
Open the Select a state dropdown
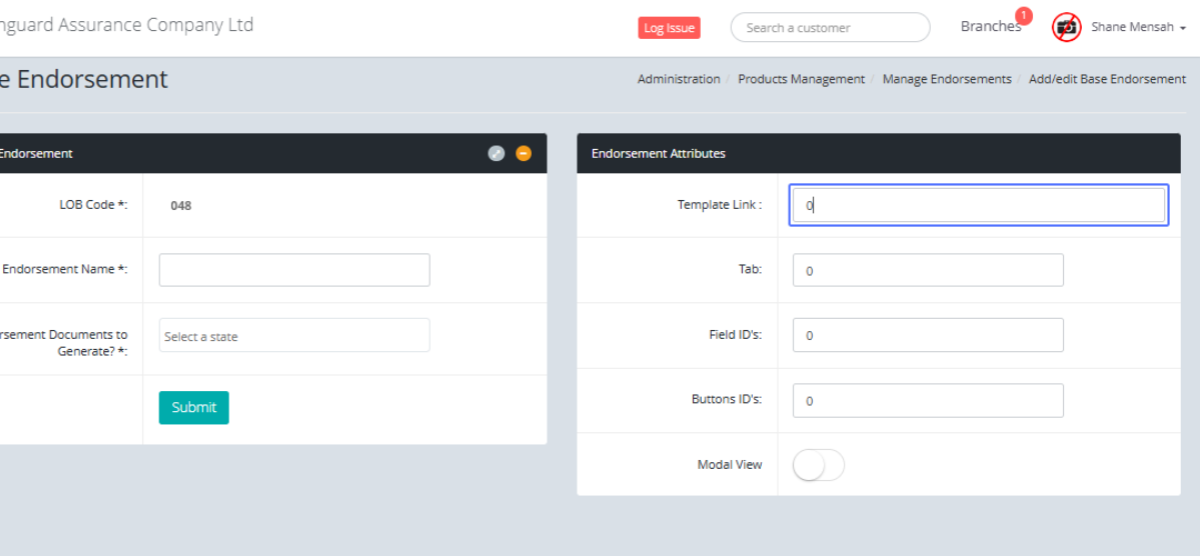(x=294, y=336)
